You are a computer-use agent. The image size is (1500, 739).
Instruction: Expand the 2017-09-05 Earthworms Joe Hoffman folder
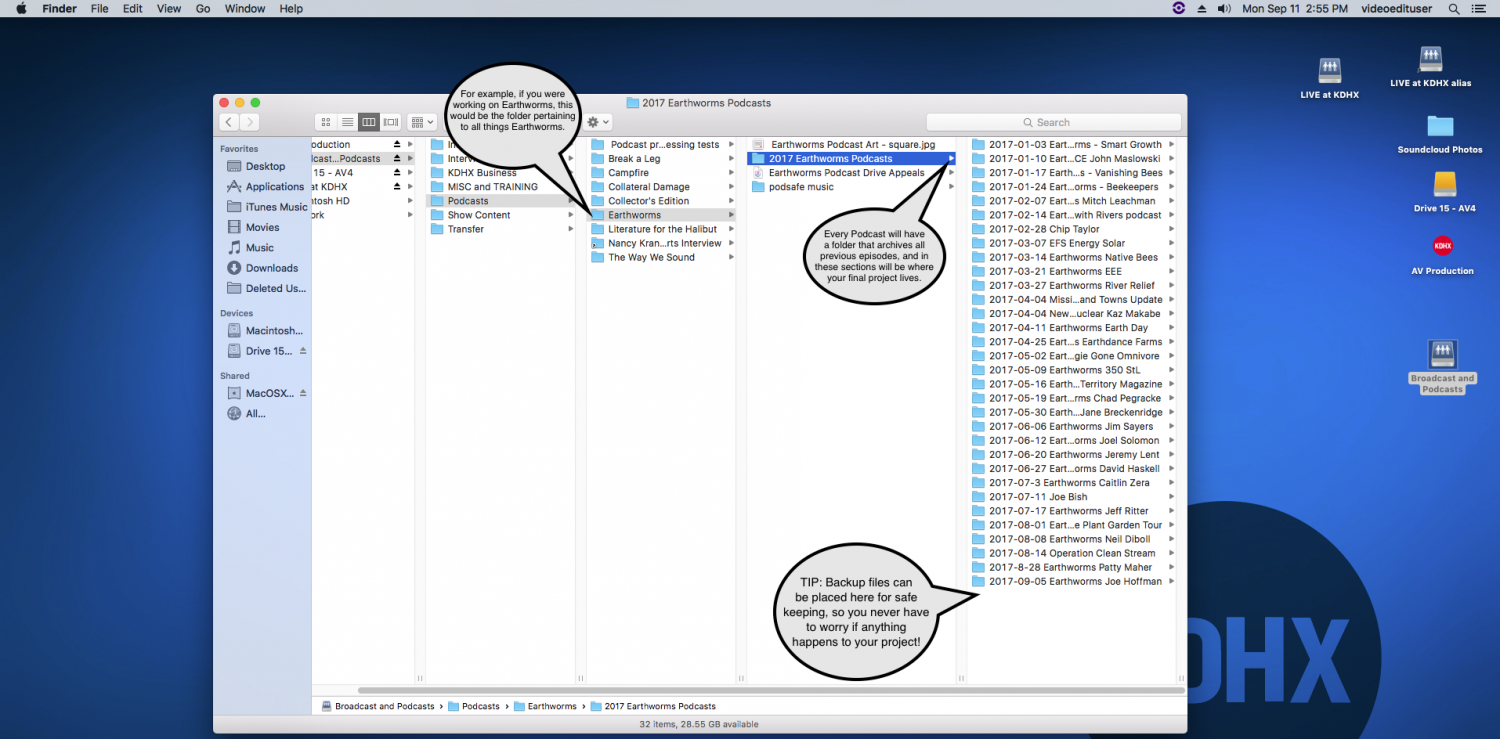tap(1171, 581)
